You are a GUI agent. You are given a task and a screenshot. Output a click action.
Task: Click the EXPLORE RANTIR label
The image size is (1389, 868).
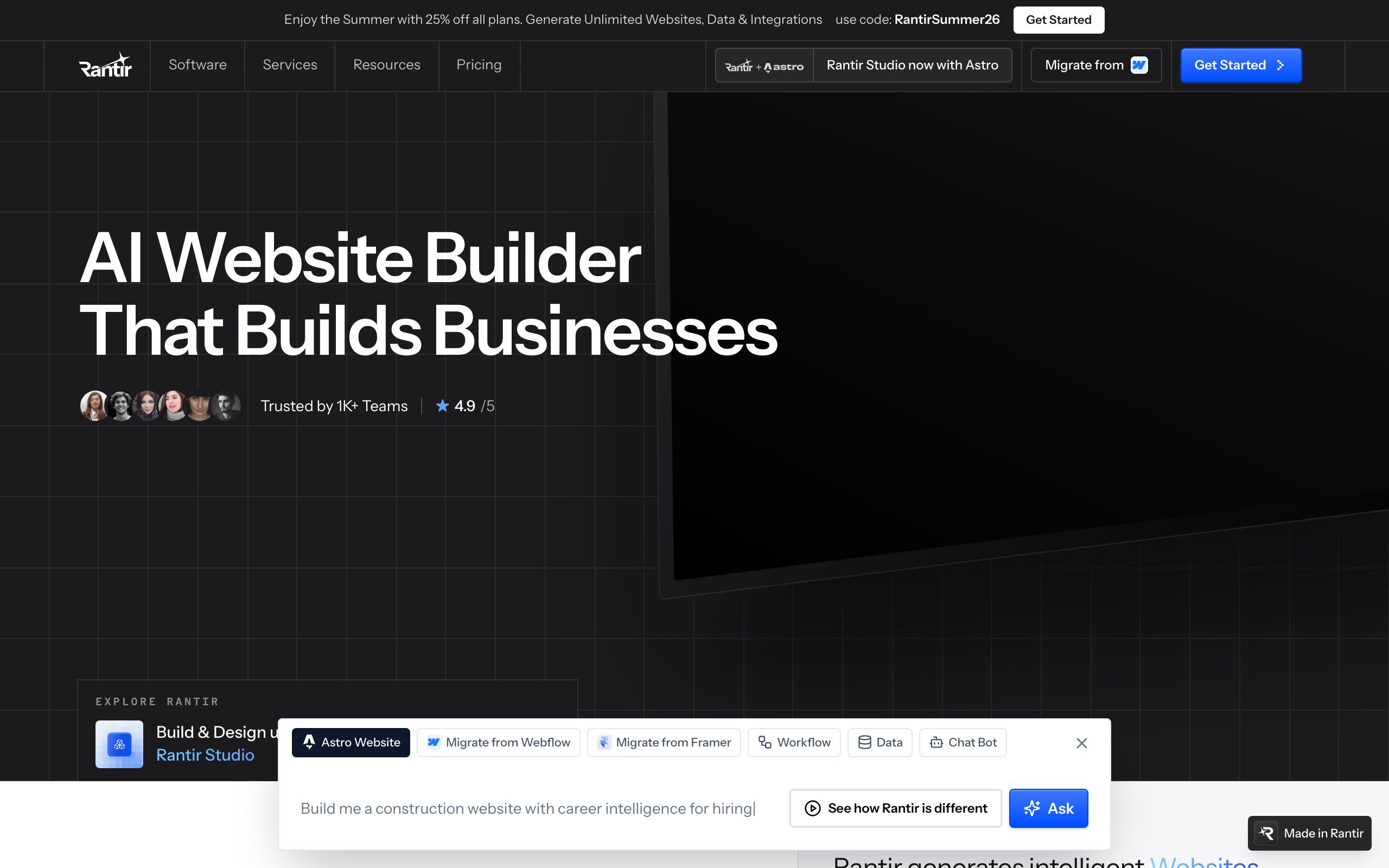157,701
